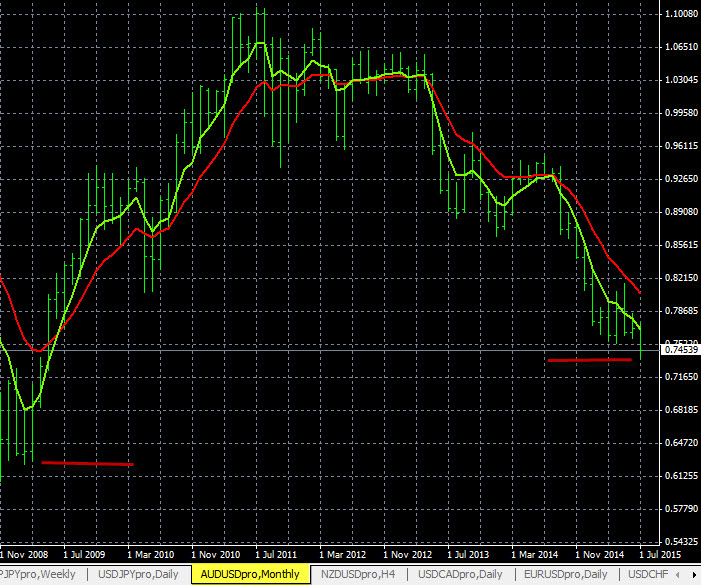The image size is (701, 585).
Task: Select the AUDUSDpro,Monthly tab
Action: [250, 575]
